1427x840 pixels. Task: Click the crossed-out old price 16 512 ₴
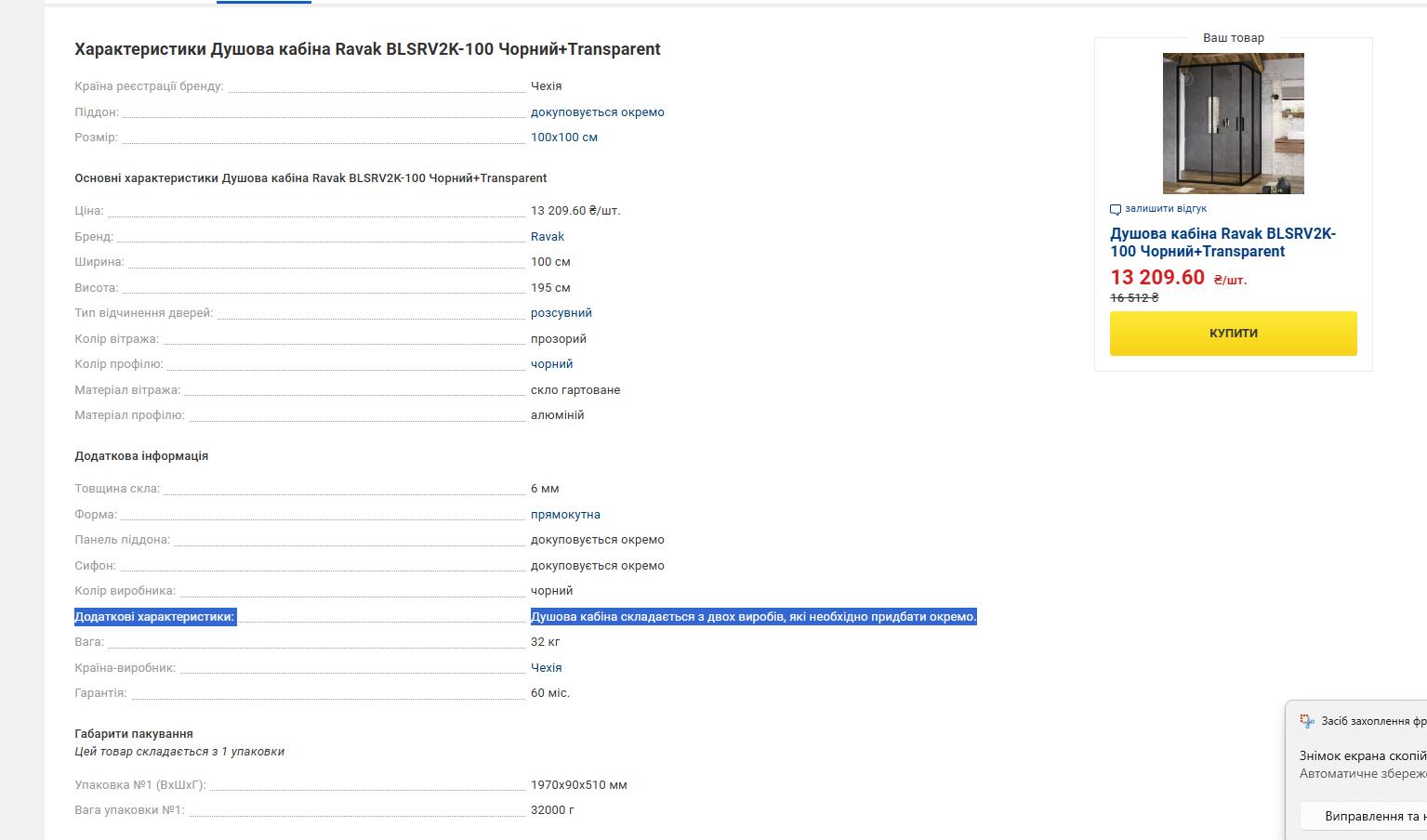[1134, 298]
